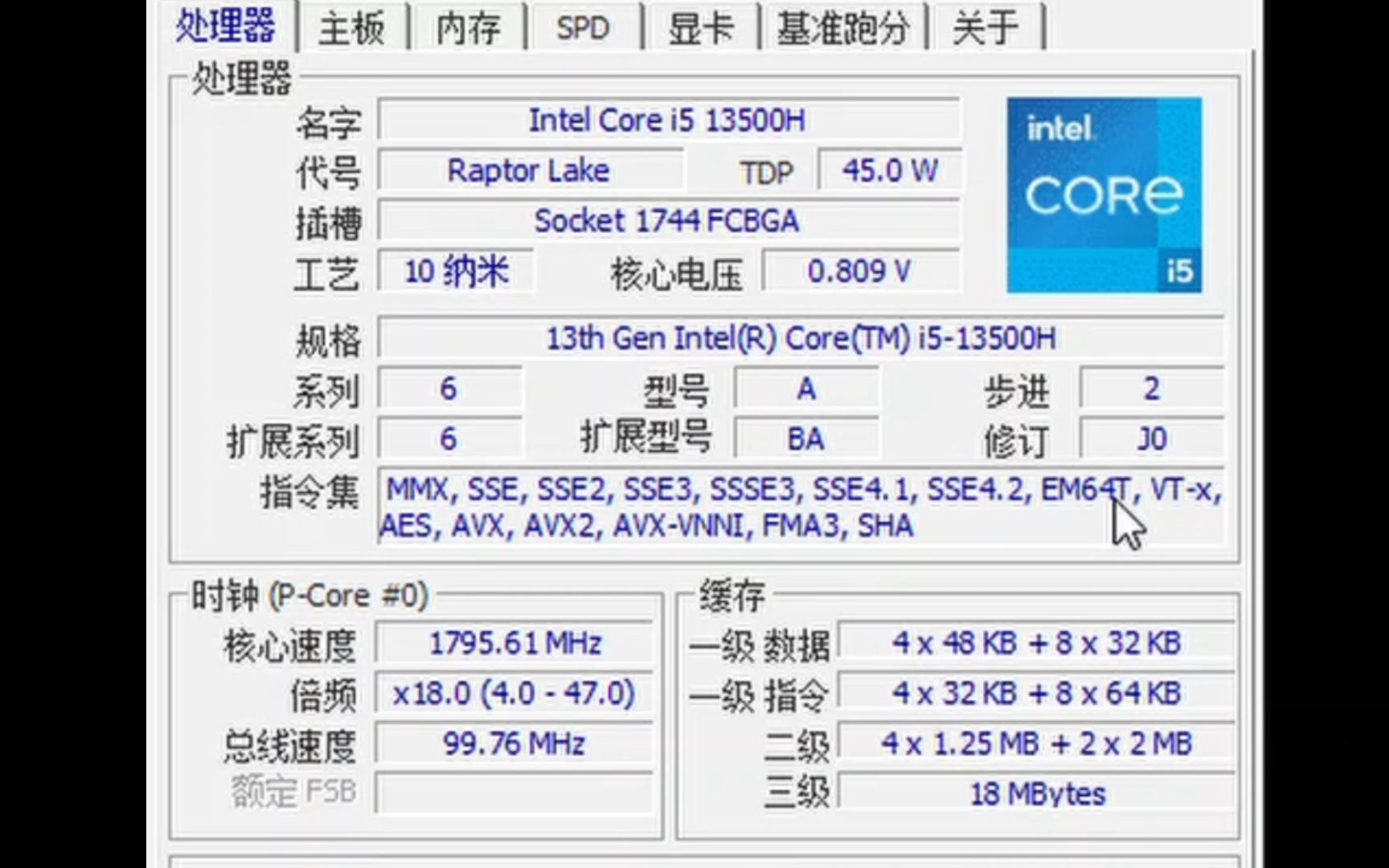Click the Socket 1744 FCBGA field
This screenshot has height=868, width=1389.
point(668,221)
